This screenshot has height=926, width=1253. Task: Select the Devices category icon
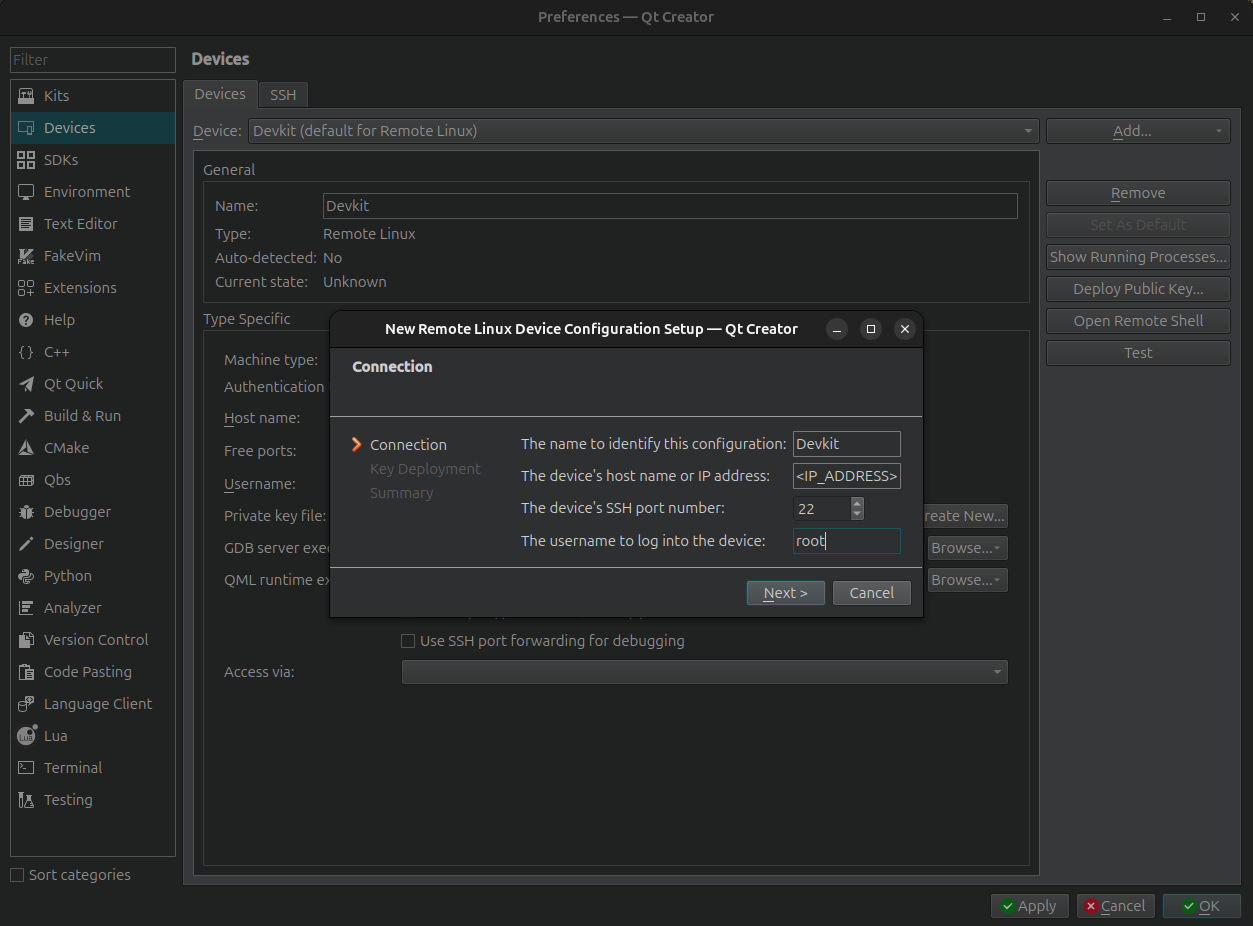coord(26,128)
